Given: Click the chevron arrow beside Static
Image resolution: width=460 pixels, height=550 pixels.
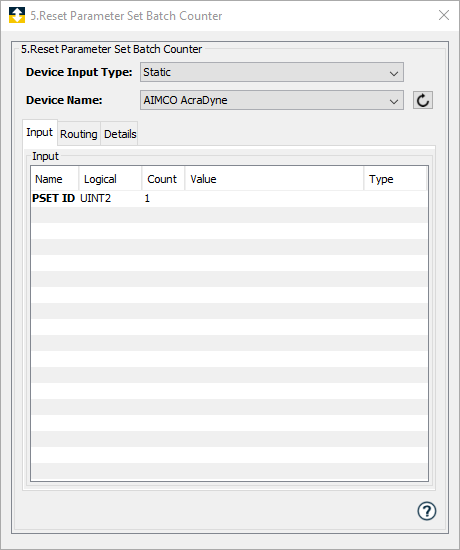Looking at the screenshot, I should [394, 73].
